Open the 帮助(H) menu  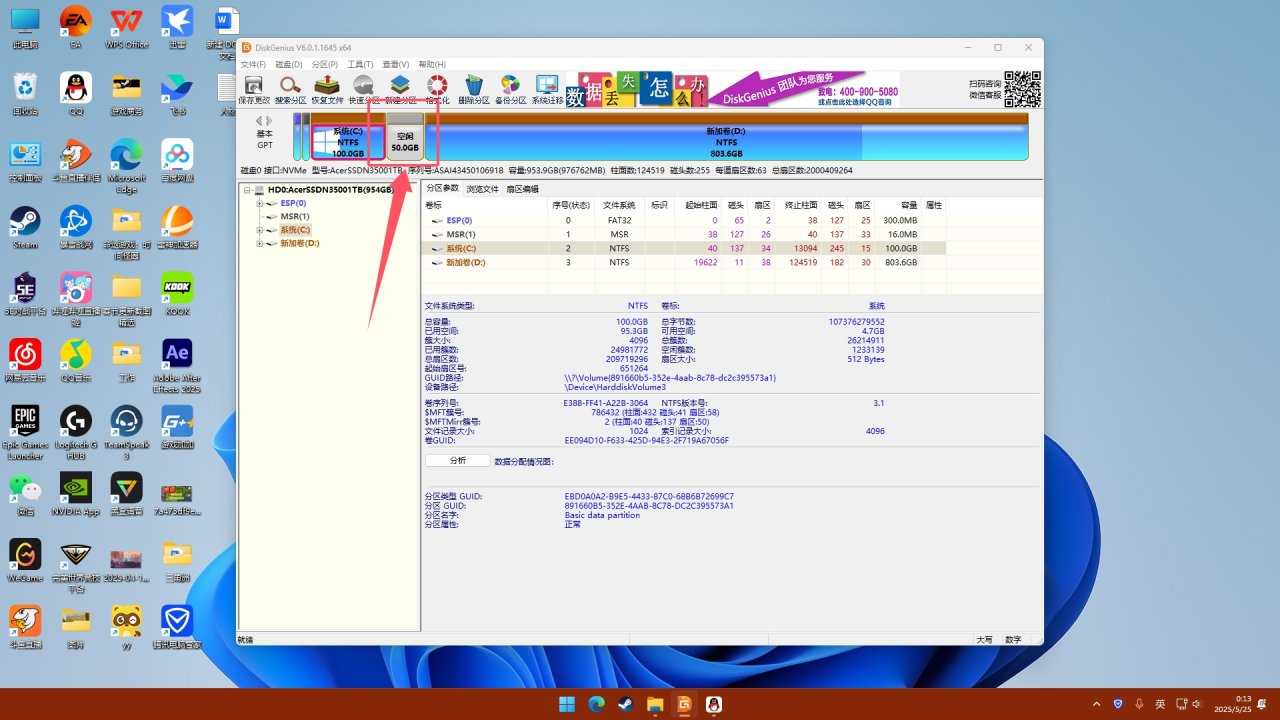pos(432,64)
